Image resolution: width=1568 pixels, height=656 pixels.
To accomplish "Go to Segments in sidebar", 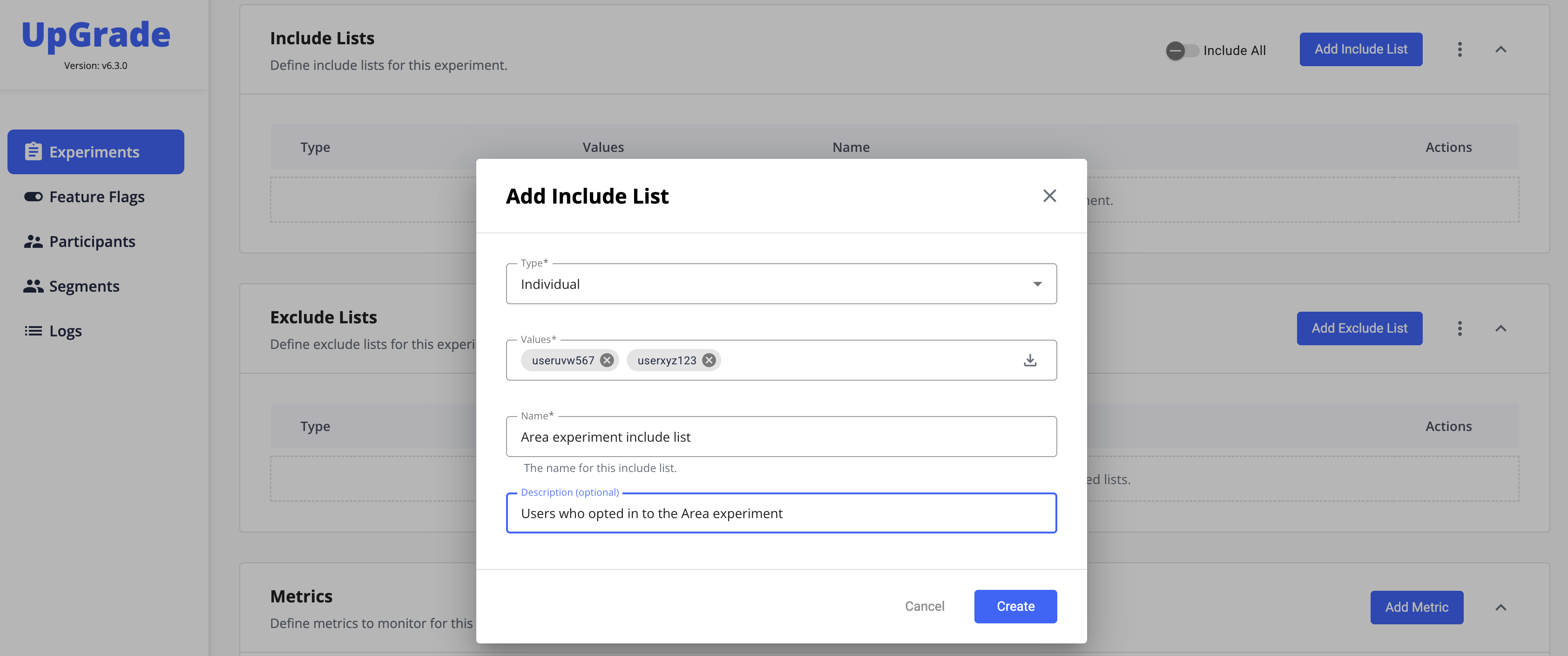I will tap(84, 286).
